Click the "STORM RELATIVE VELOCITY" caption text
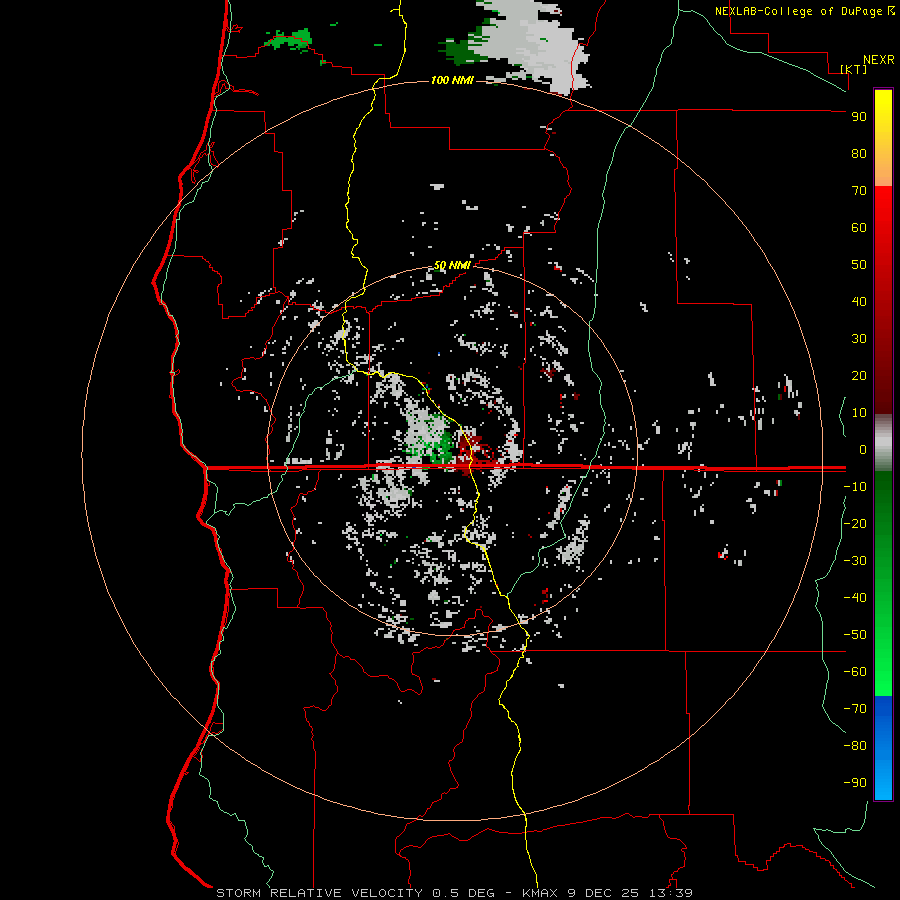This screenshot has width=900, height=900. coord(319,893)
